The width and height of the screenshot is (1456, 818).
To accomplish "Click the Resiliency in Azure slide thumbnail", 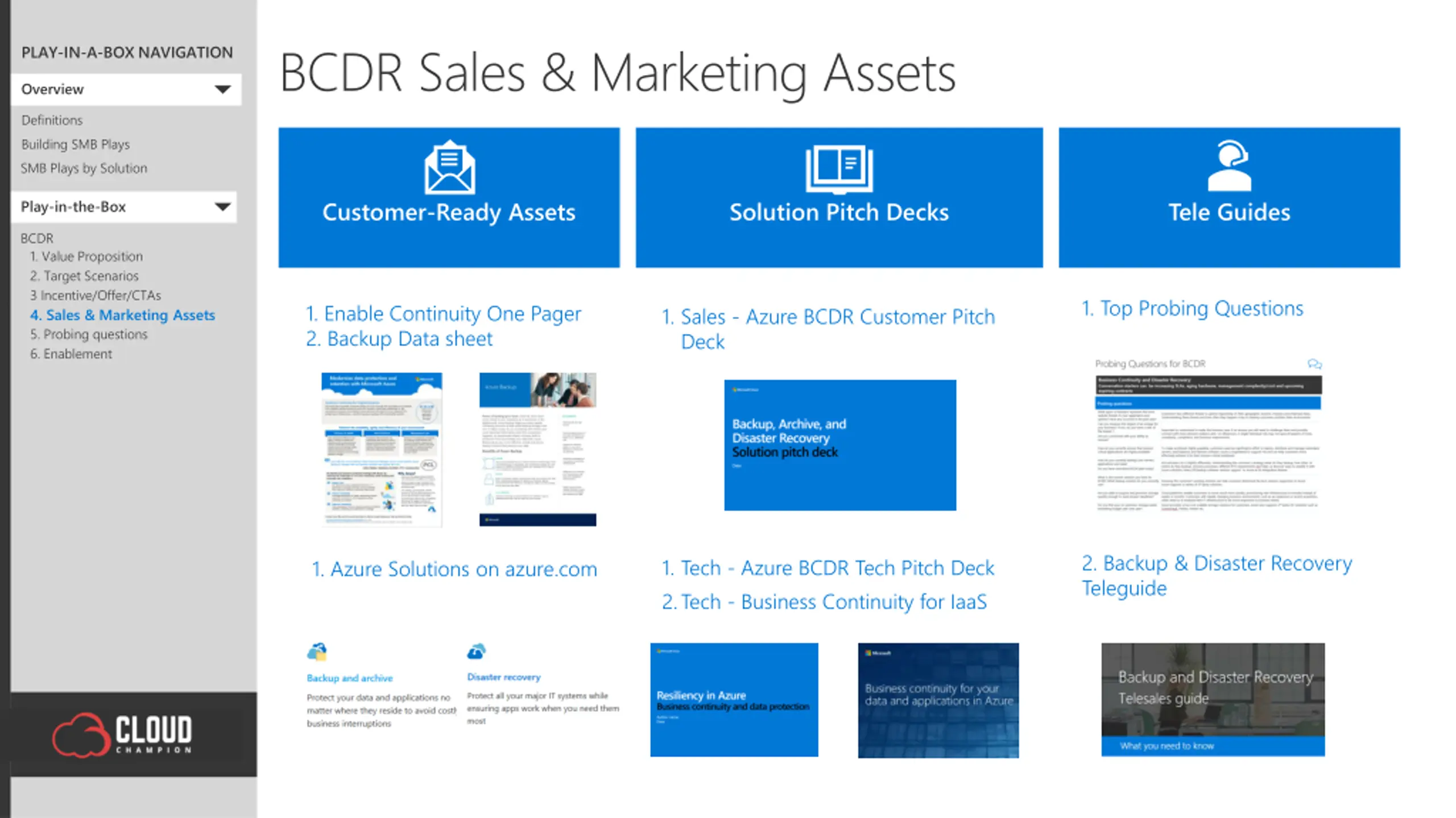I will point(734,700).
